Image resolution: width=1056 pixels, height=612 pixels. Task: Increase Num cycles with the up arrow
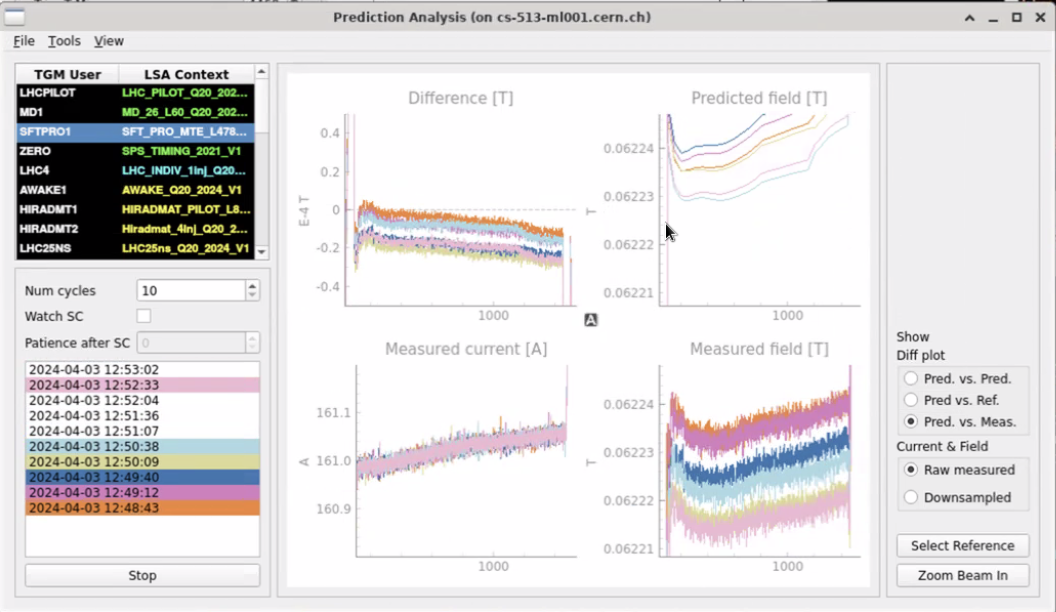click(252, 286)
